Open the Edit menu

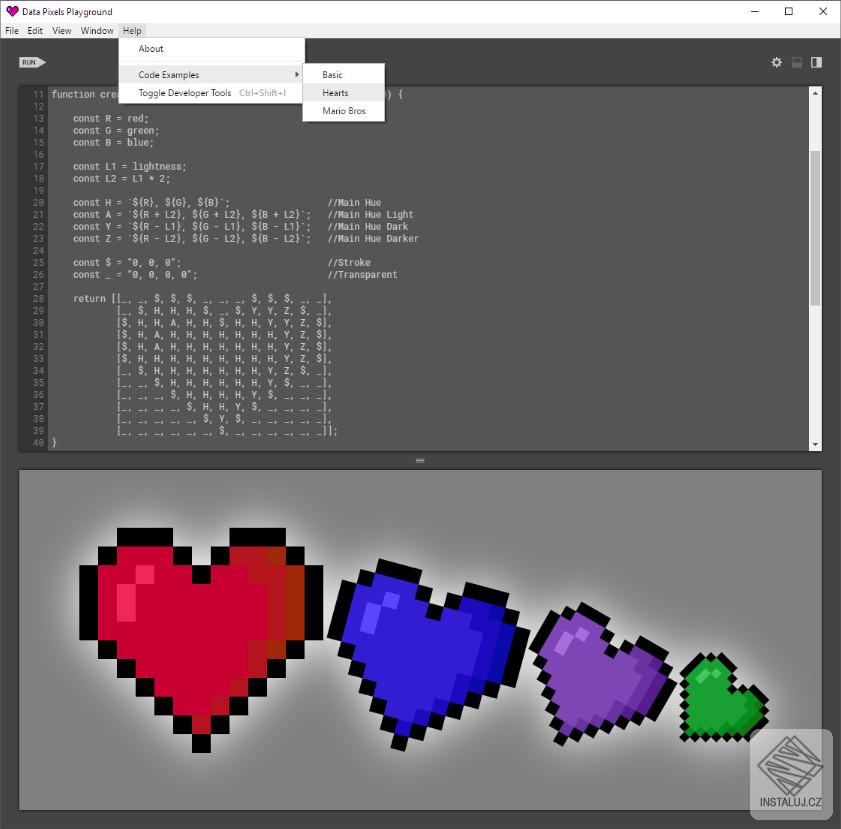point(35,31)
